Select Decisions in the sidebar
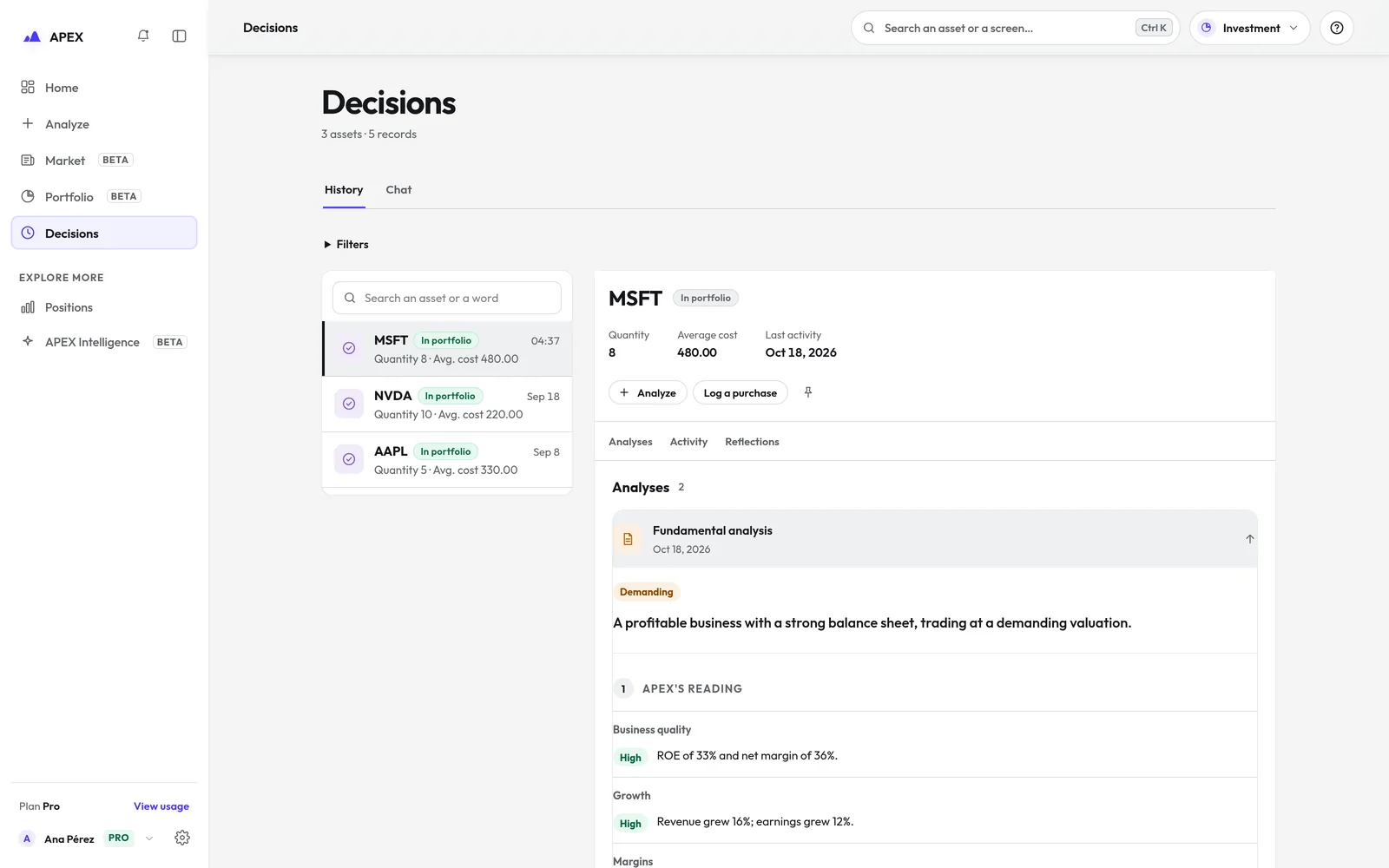This screenshot has height=868, width=1389. pyautogui.click(x=104, y=233)
